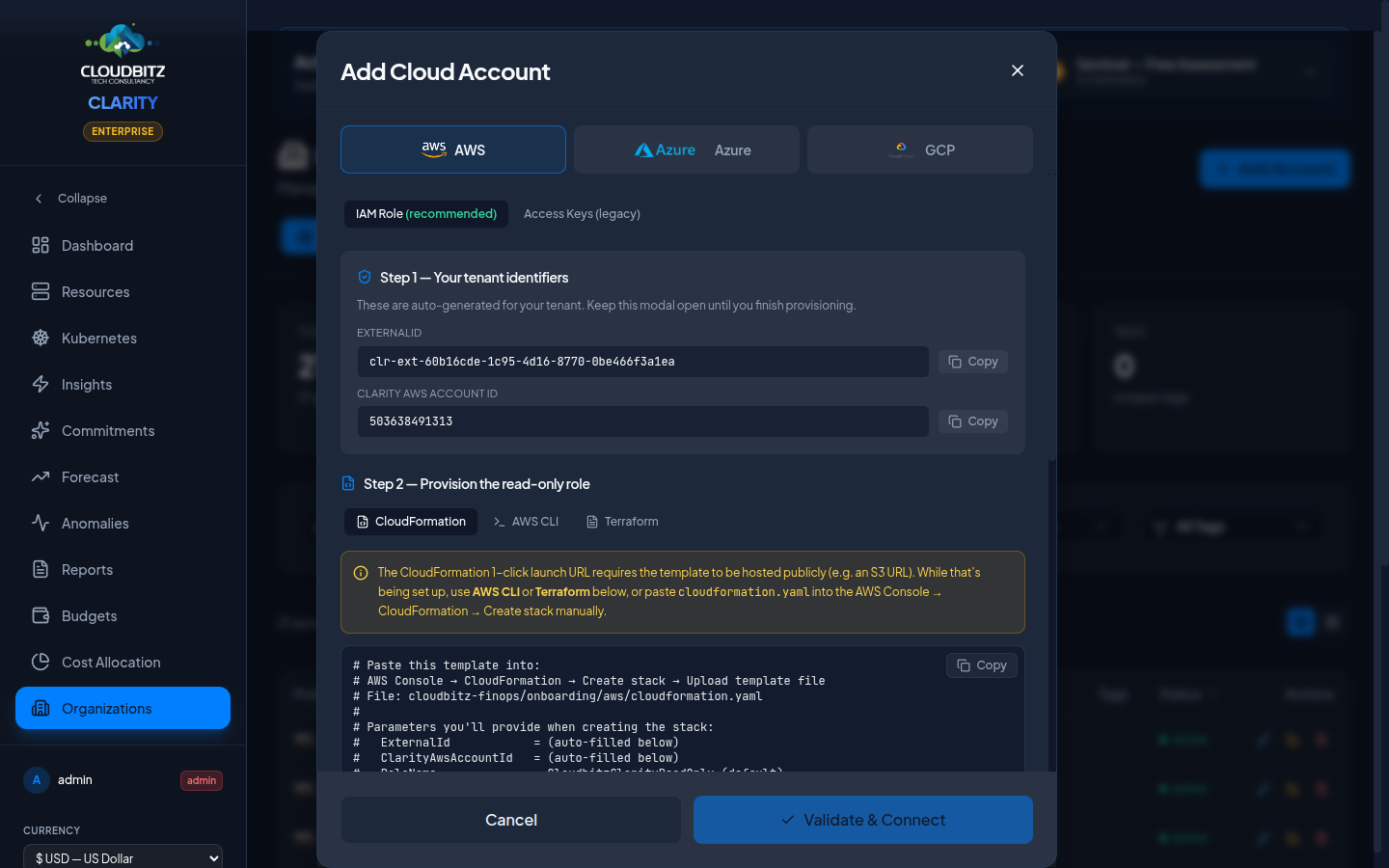Click the External ID field
This screenshot has width=1389, height=868.
click(x=643, y=362)
